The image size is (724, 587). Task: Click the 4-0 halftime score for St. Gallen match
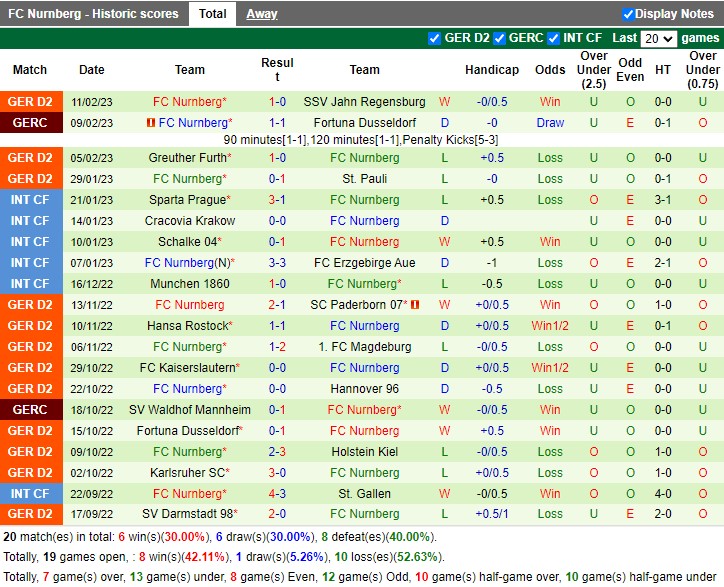click(663, 494)
